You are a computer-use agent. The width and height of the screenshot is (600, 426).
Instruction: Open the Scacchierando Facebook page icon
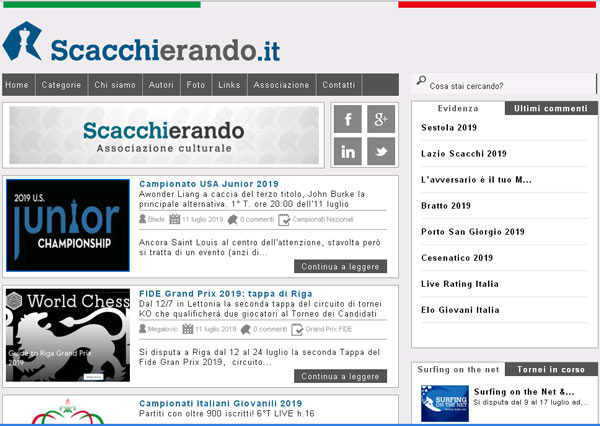pyautogui.click(x=347, y=119)
